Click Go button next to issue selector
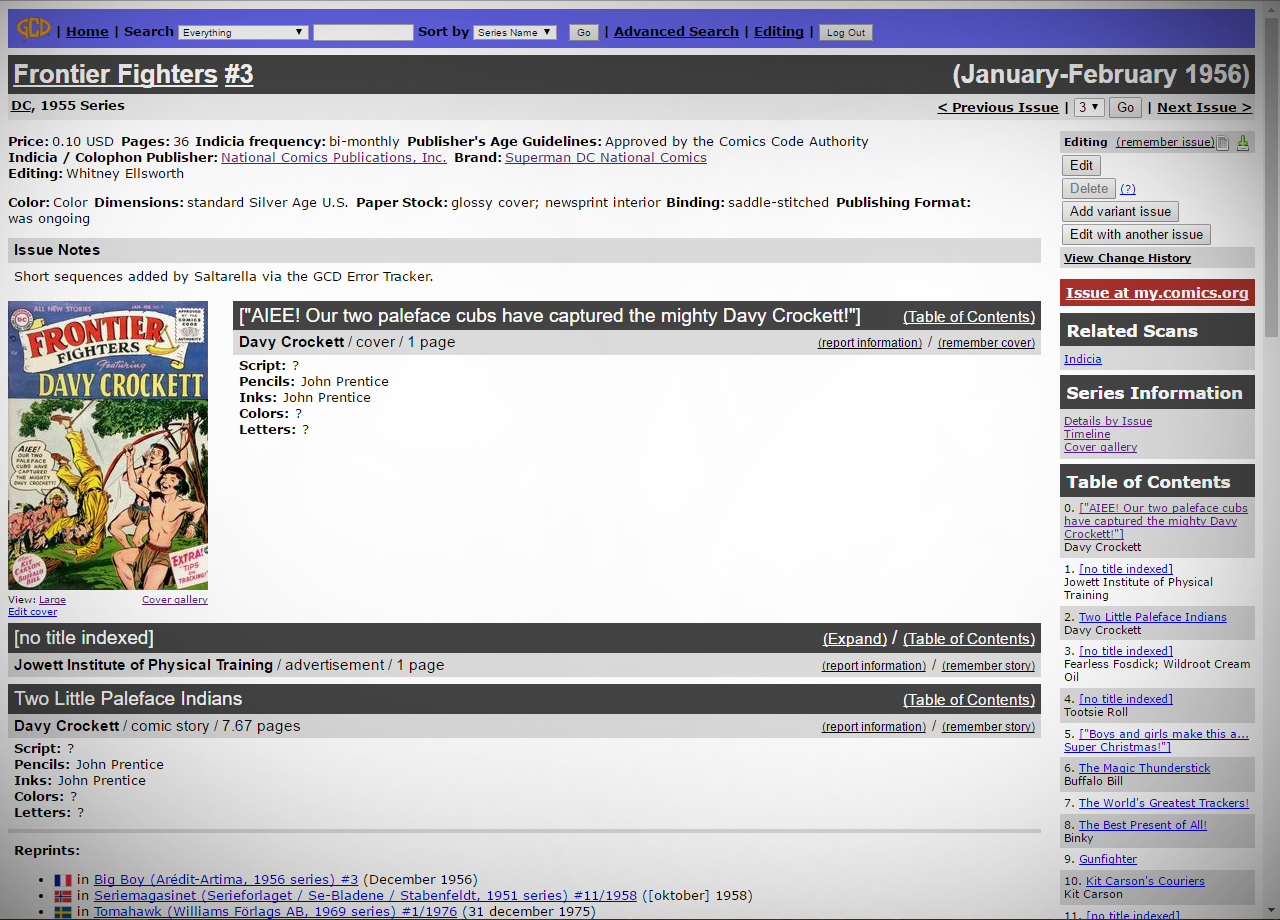1280x920 pixels. [1125, 107]
